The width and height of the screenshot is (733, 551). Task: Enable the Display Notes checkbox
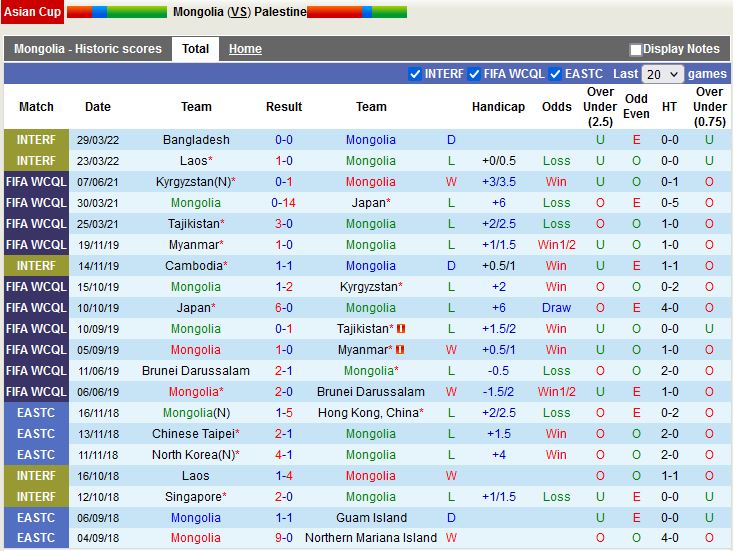tap(635, 49)
